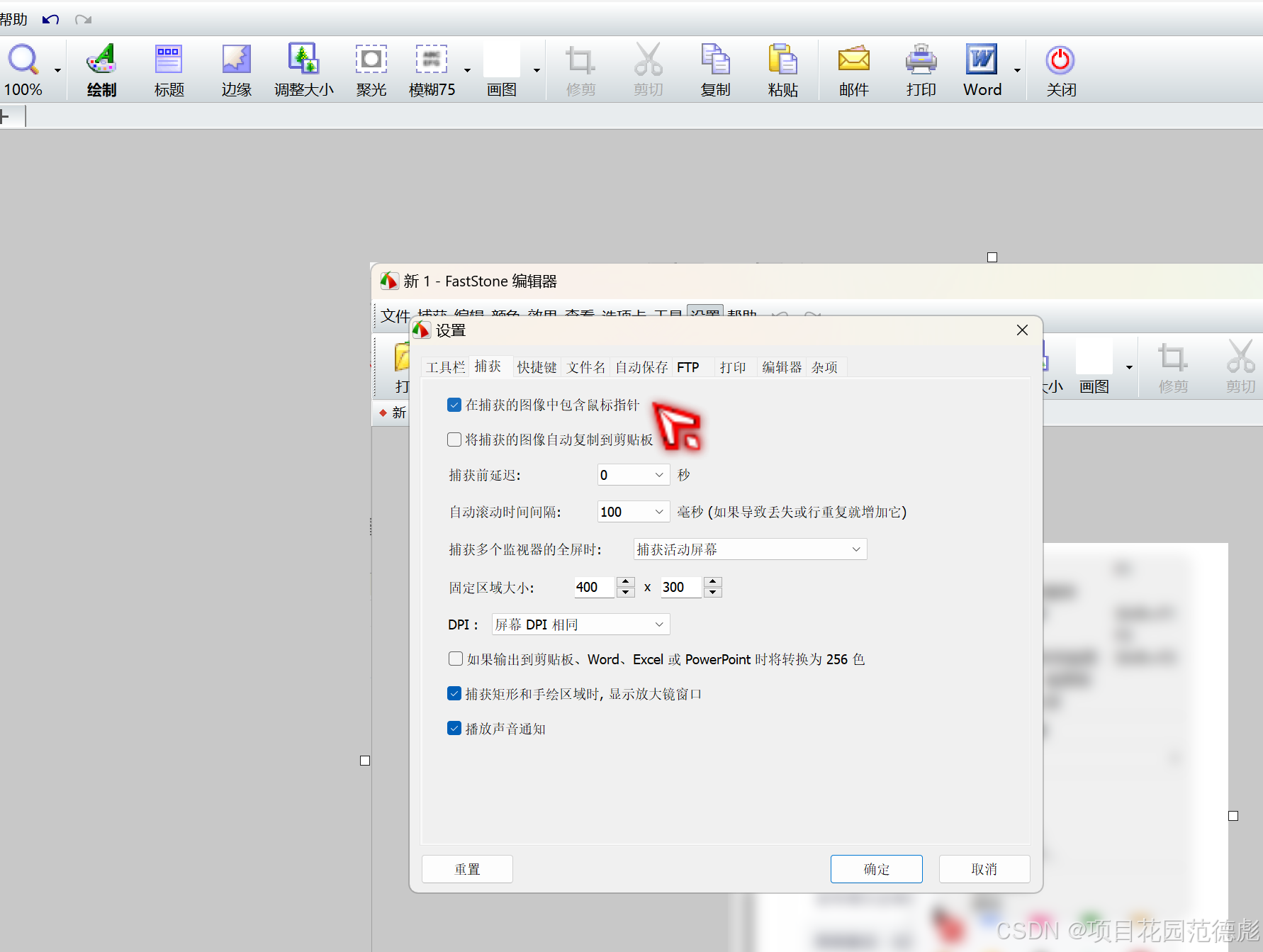Increase fixed region width with up stepper

point(626,582)
